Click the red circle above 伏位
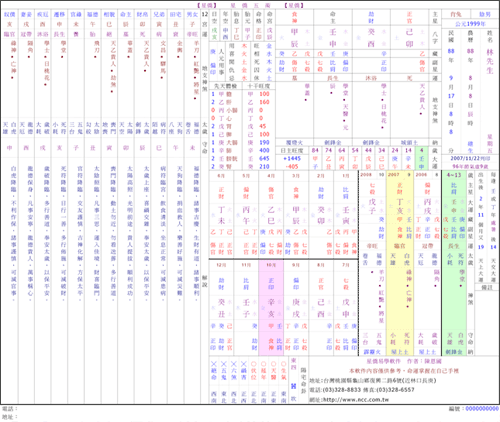 (254, 364)
